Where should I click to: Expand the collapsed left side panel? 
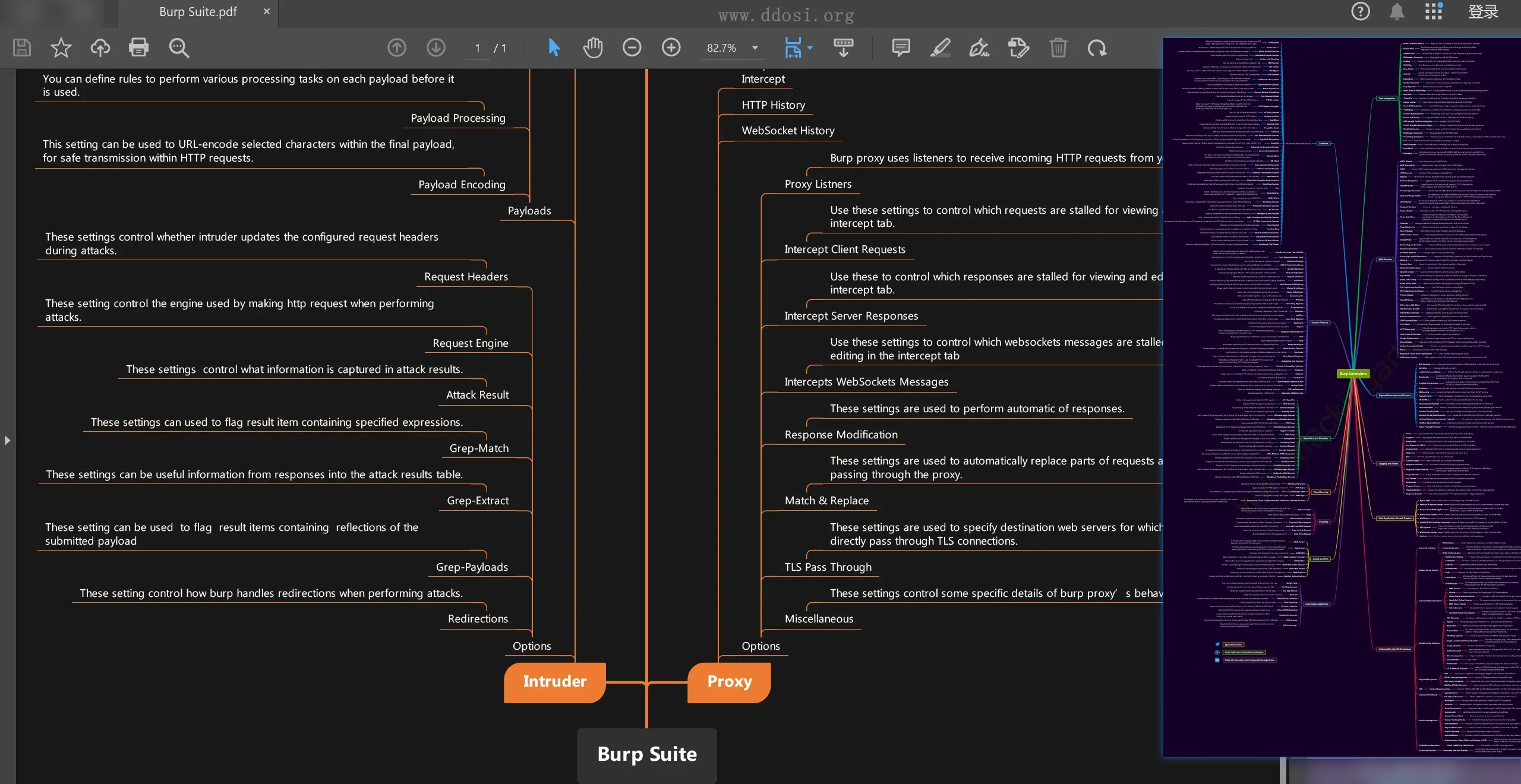click(x=7, y=440)
